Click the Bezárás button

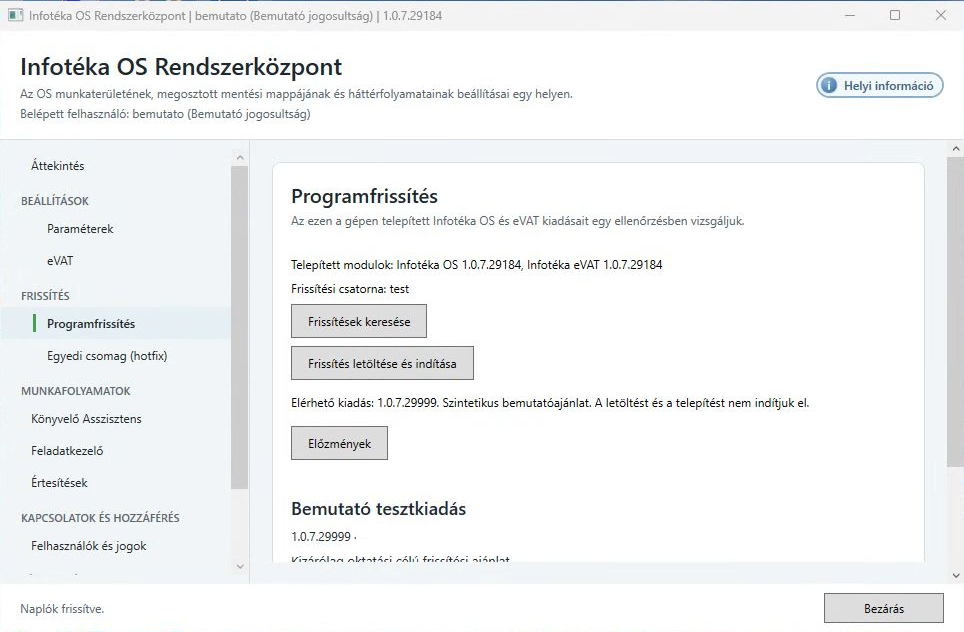(883, 609)
